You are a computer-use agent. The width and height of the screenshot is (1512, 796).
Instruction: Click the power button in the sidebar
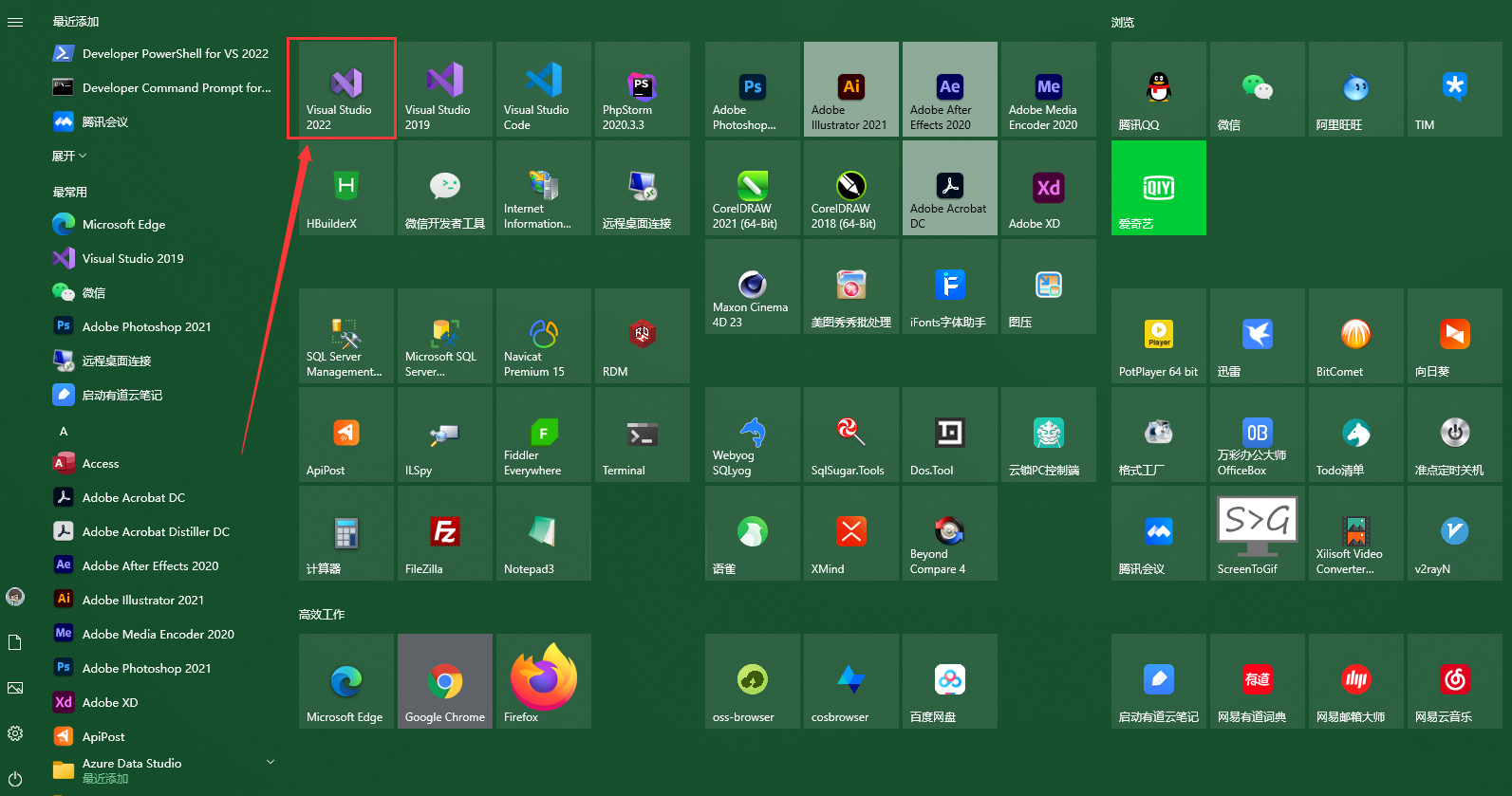click(15, 779)
